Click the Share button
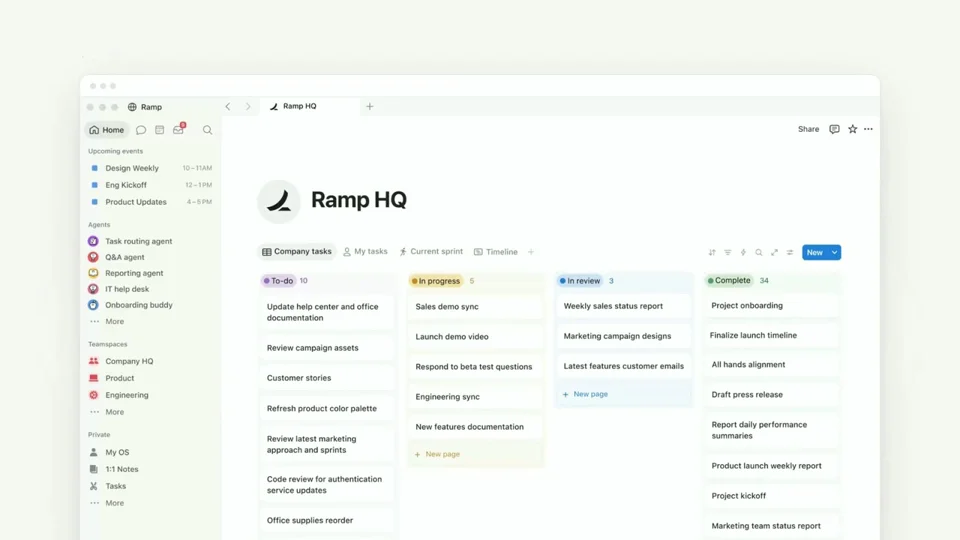960x540 pixels. click(x=808, y=129)
